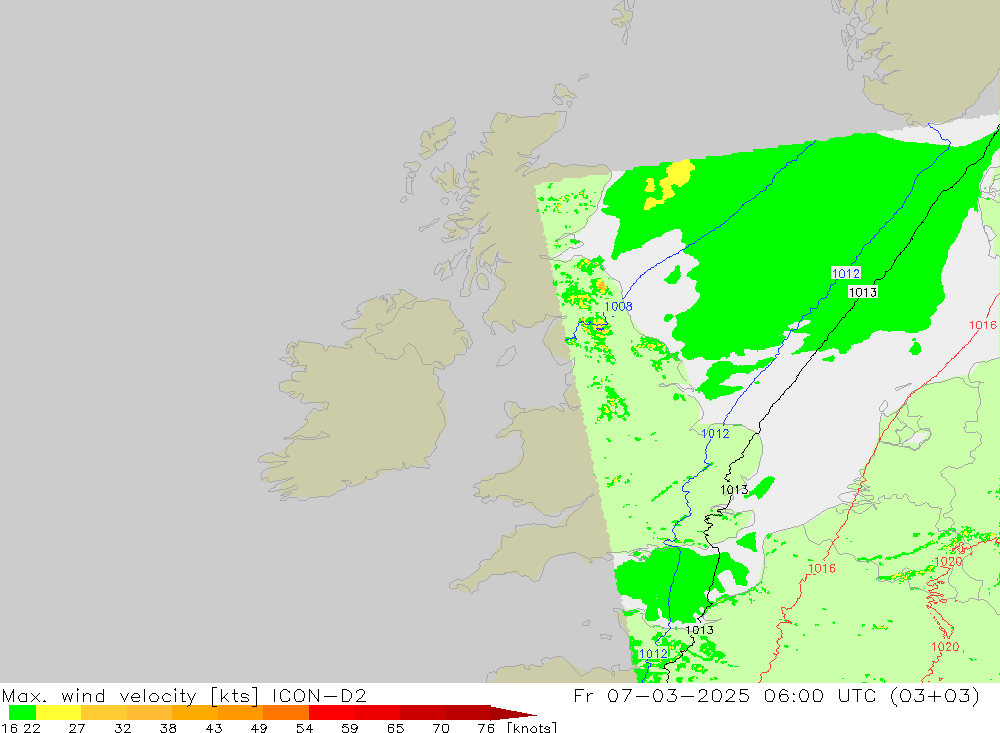Click the dark red 70–76 knots legend swatch
1000x733 pixels.
coord(467,713)
